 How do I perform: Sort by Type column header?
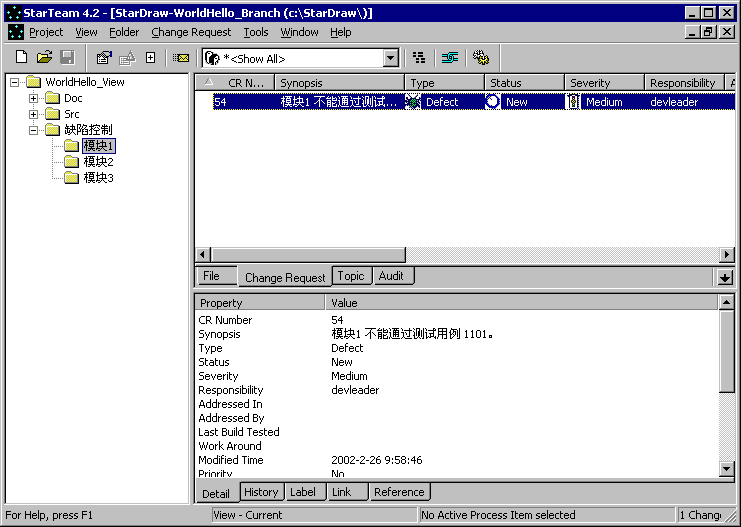[x=444, y=83]
